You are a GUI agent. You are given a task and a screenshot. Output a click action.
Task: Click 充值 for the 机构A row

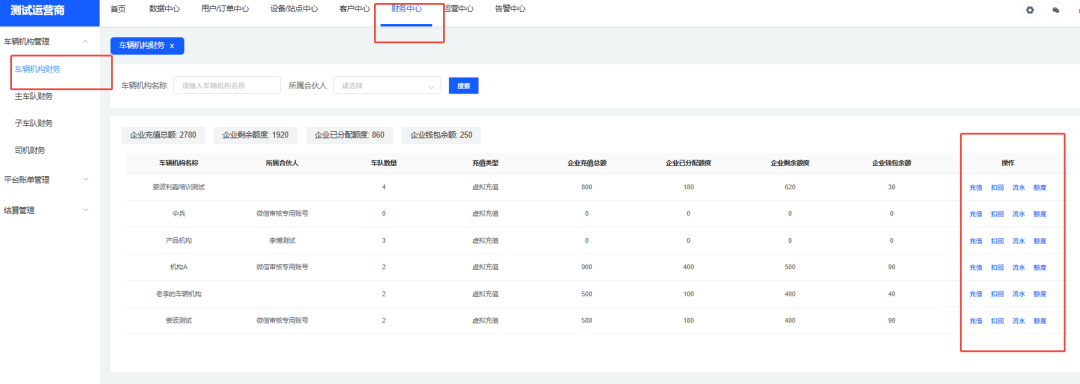tap(976, 268)
